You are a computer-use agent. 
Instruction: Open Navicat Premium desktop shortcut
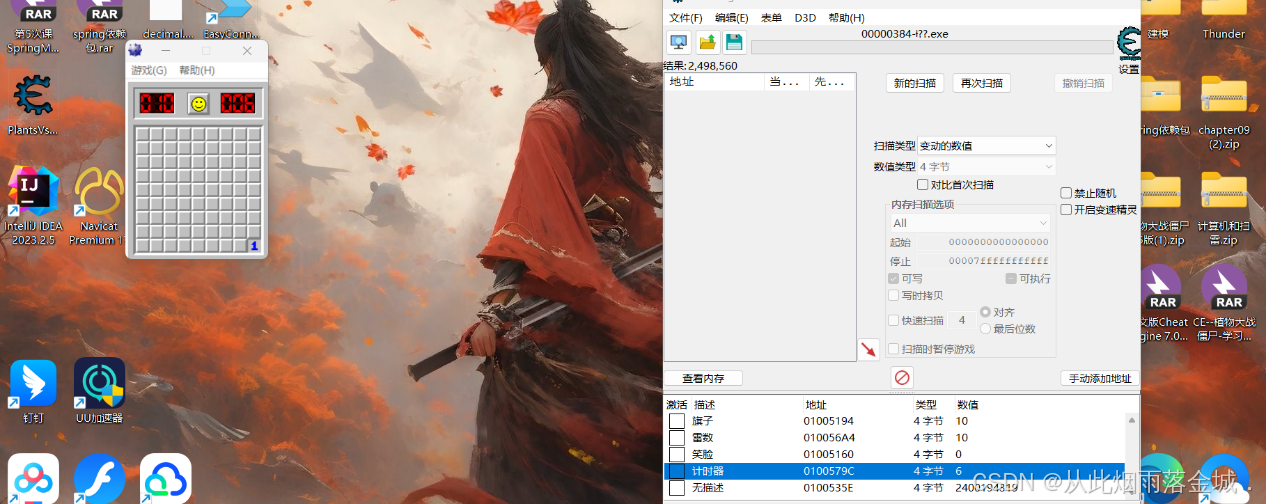pyautogui.click(x=98, y=205)
